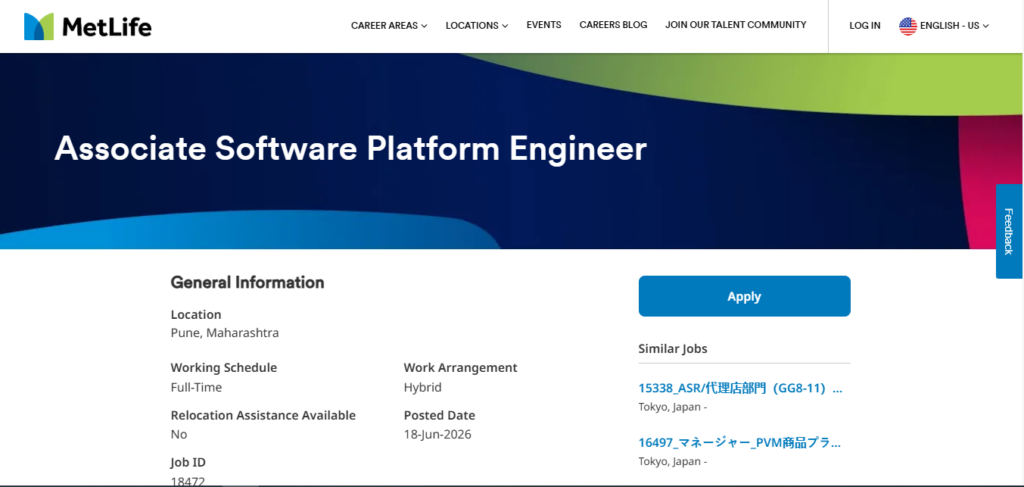Image resolution: width=1024 pixels, height=487 pixels.
Task: Open the English - US language dropdown
Action: [x=954, y=26]
